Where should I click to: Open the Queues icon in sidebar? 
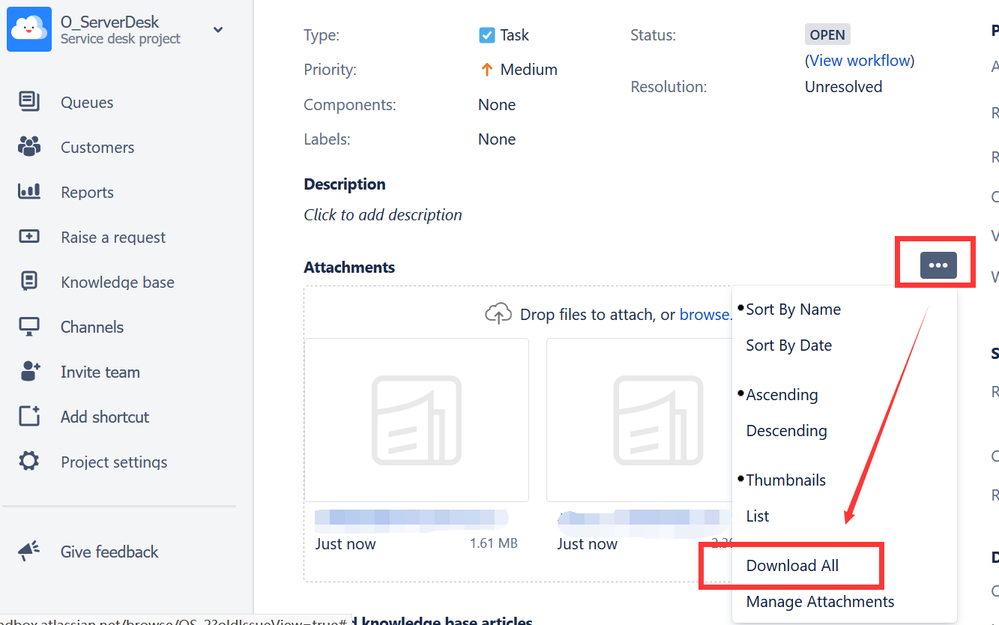point(29,101)
